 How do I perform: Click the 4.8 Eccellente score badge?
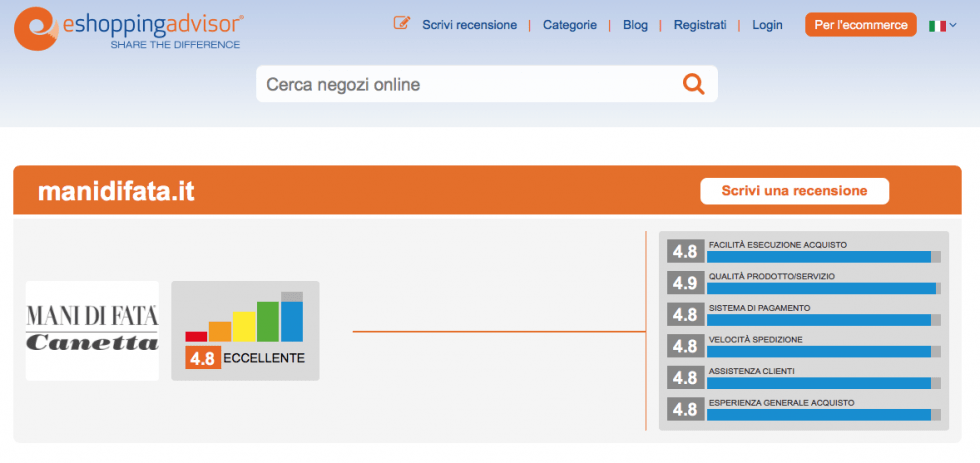click(245, 358)
